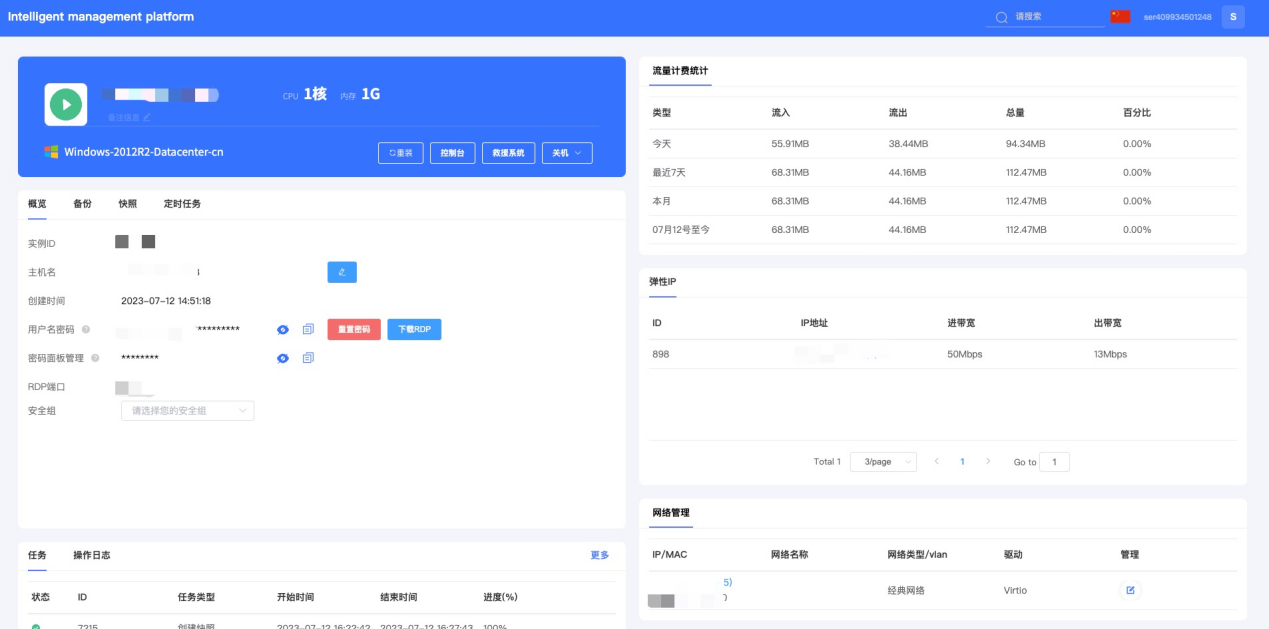Click the Windows logo beside Windows-2012R2-Datacenter-cn
1269x629 pixels.
point(51,152)
